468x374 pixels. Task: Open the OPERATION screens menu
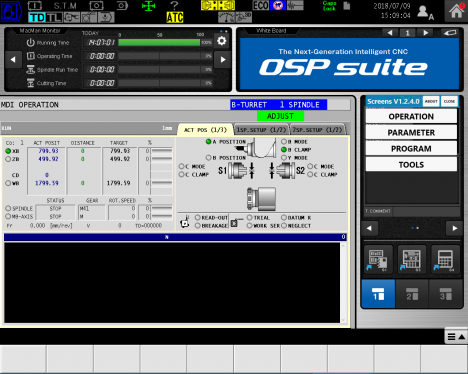[x=411, y=116]
